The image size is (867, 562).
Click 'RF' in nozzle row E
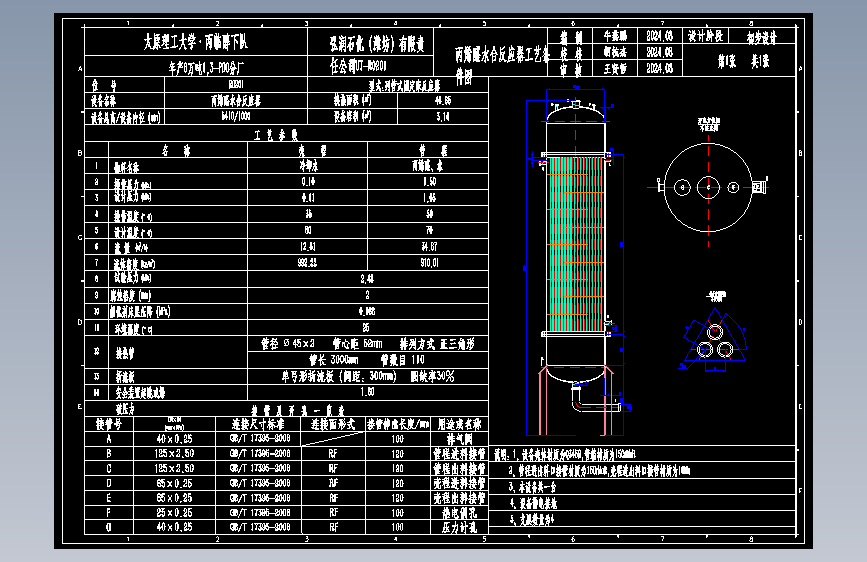point(333,498)
